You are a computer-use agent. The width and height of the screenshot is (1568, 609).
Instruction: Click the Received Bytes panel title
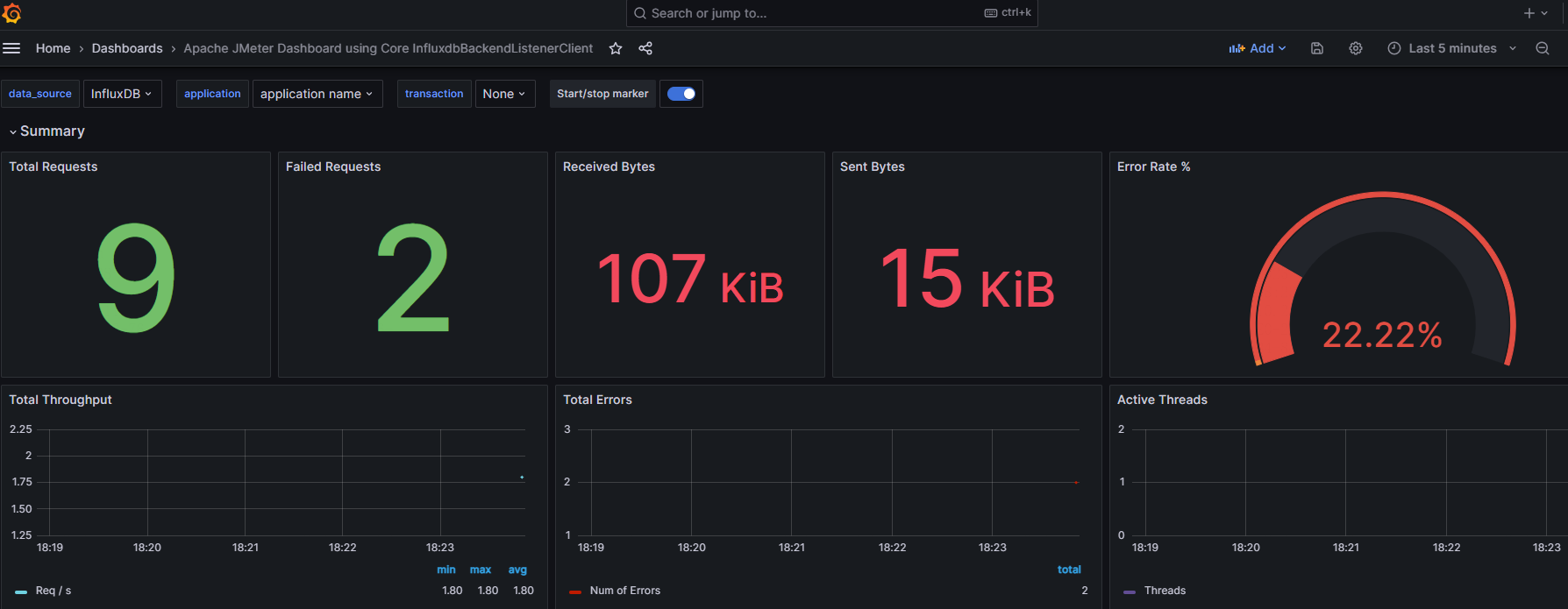coord(609,166)
